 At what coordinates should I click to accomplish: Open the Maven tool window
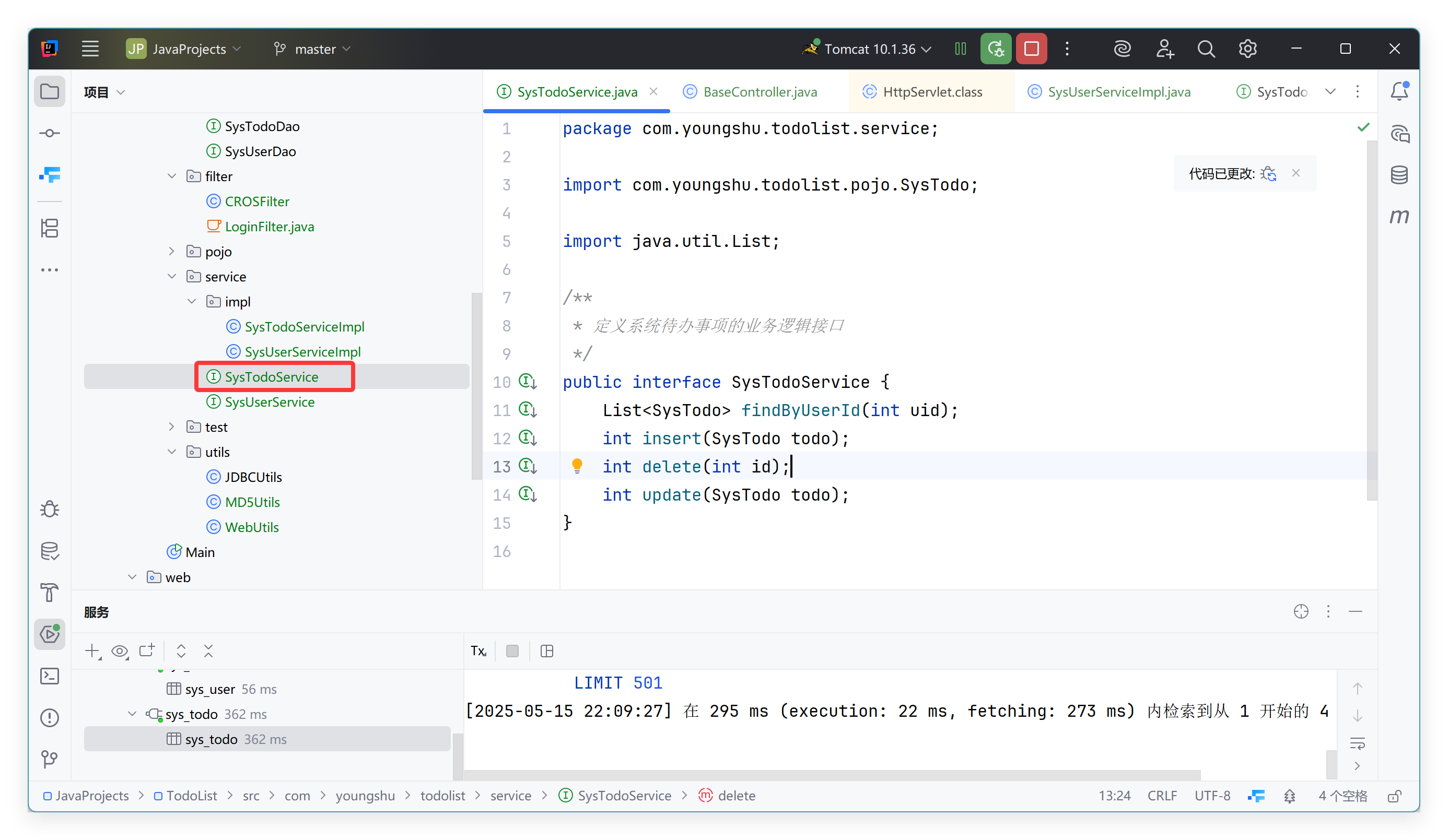coord(1399,217)
